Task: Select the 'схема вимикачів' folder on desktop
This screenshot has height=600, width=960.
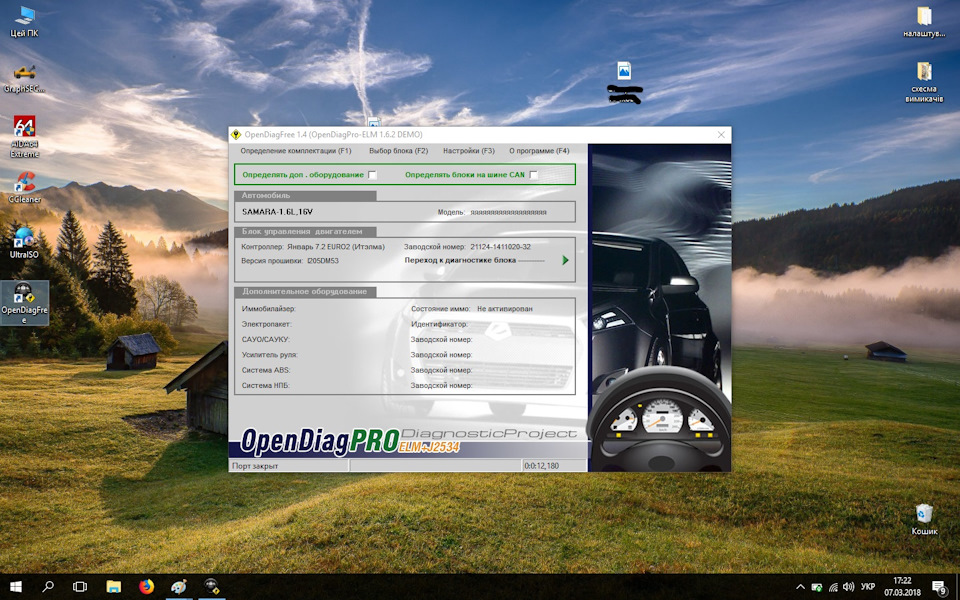Action: 924,81
